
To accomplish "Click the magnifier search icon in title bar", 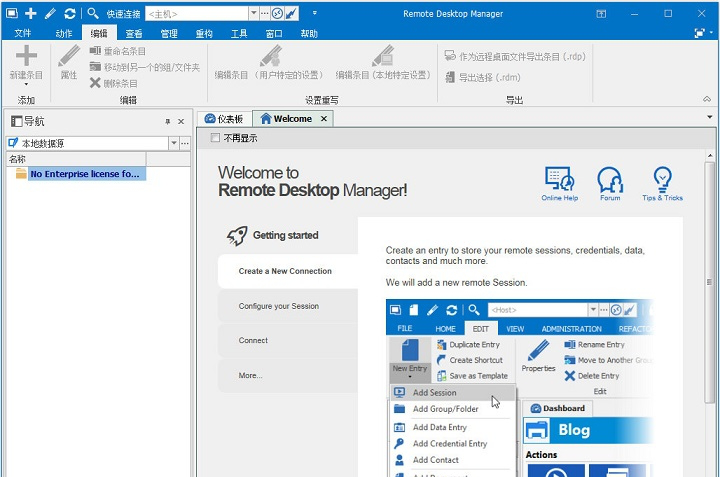I will point(93,13).
